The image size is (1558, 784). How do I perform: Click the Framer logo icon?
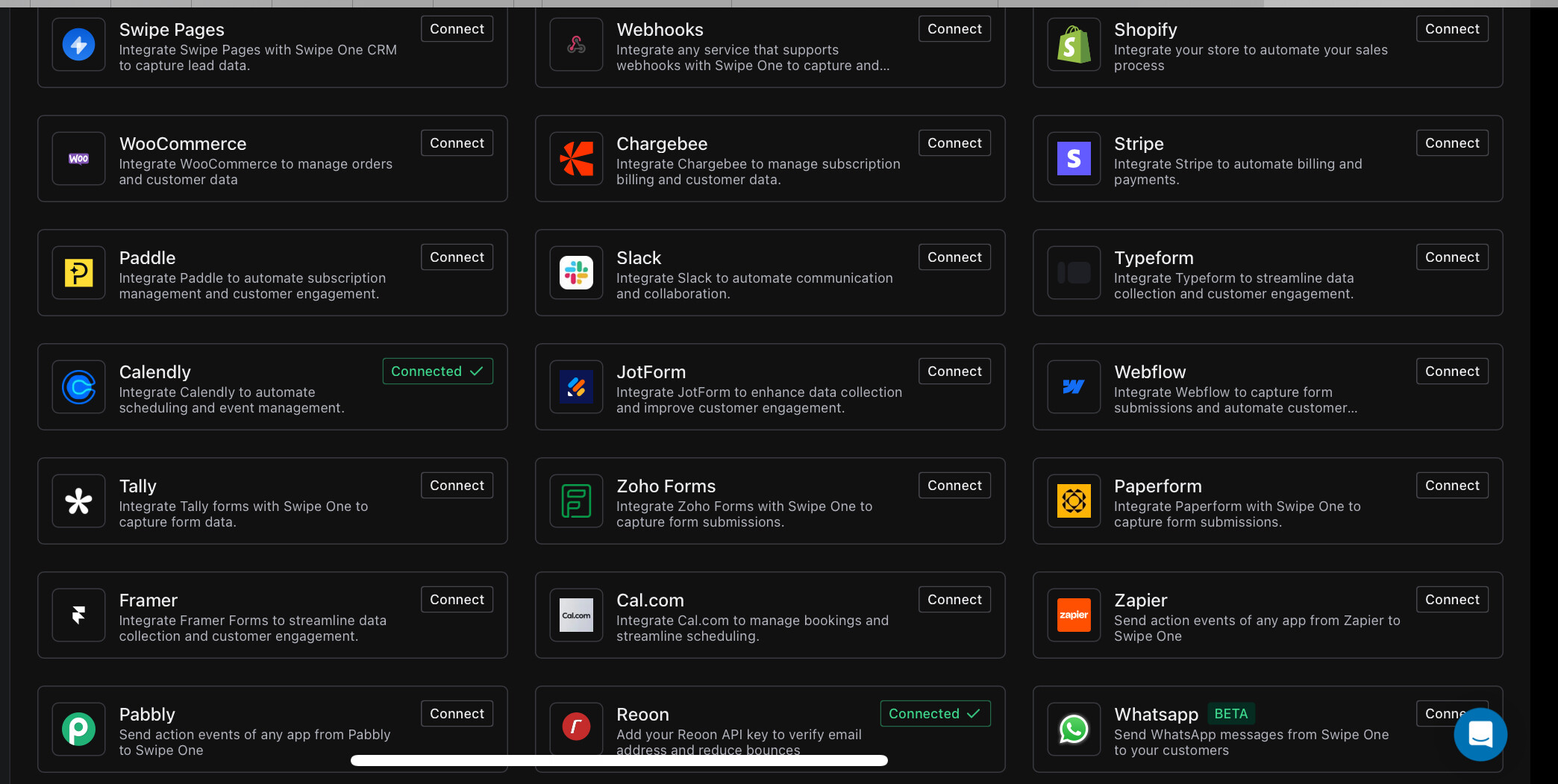(x=78, y=615)
